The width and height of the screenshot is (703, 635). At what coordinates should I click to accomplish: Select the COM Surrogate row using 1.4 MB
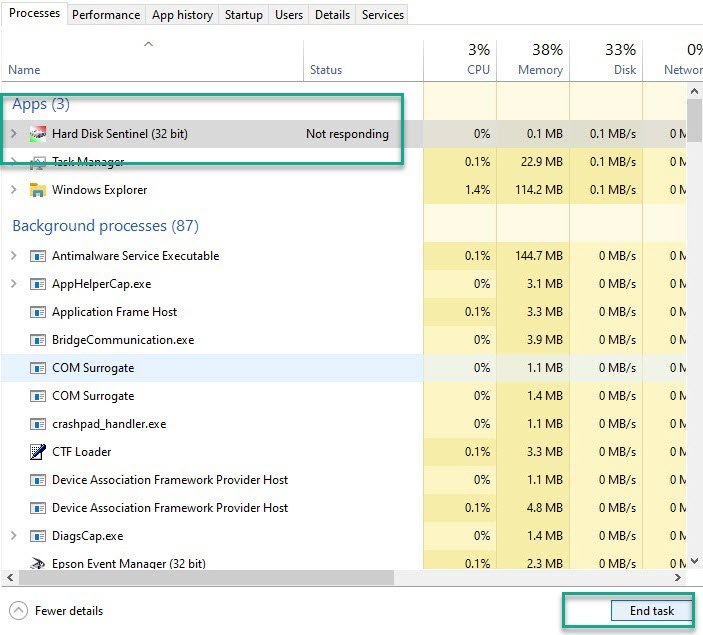pyautogui.click(x=343, y=396)
